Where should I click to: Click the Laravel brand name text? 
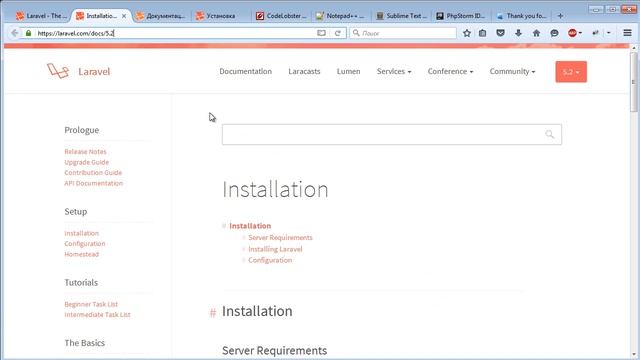click(94, 71)
